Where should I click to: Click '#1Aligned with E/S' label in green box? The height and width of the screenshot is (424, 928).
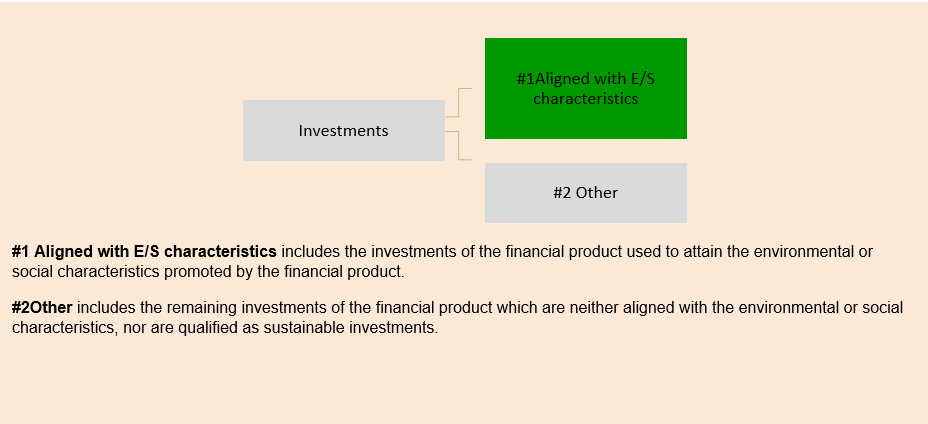pos(585,79)
